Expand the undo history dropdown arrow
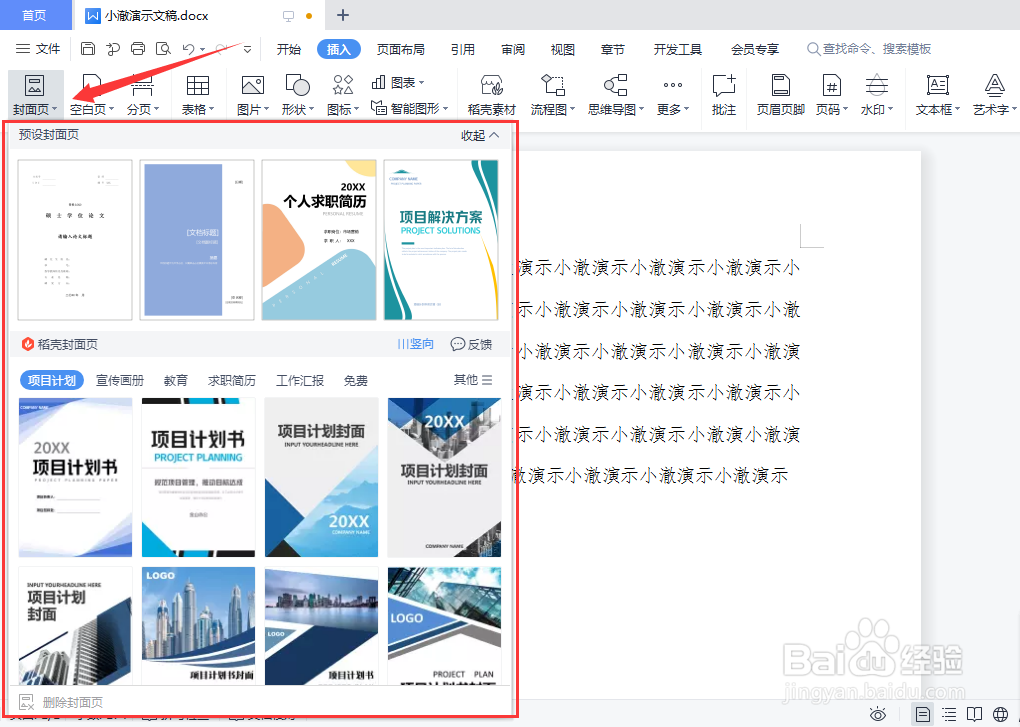Viewport: 1020px width, 727px height. [x=202, y=49]
